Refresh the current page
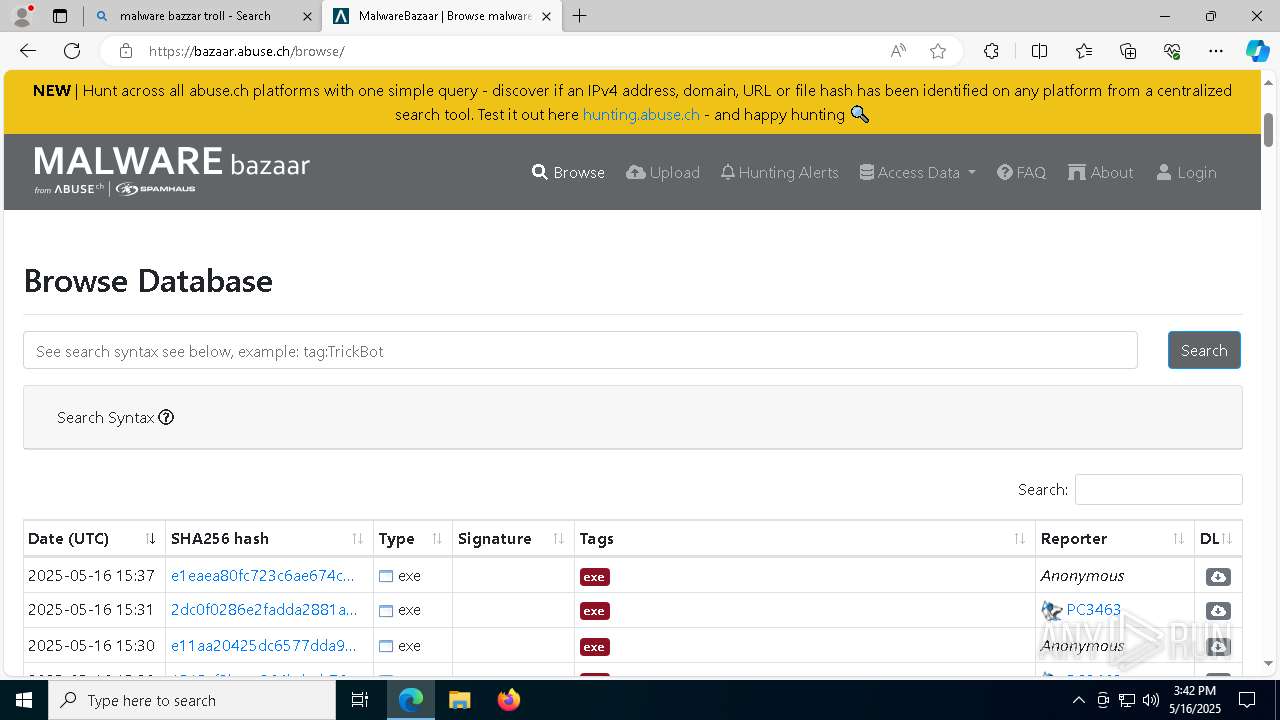This screenshot has height=720, width=1280. pyautogui.click(x=72, y=51)
